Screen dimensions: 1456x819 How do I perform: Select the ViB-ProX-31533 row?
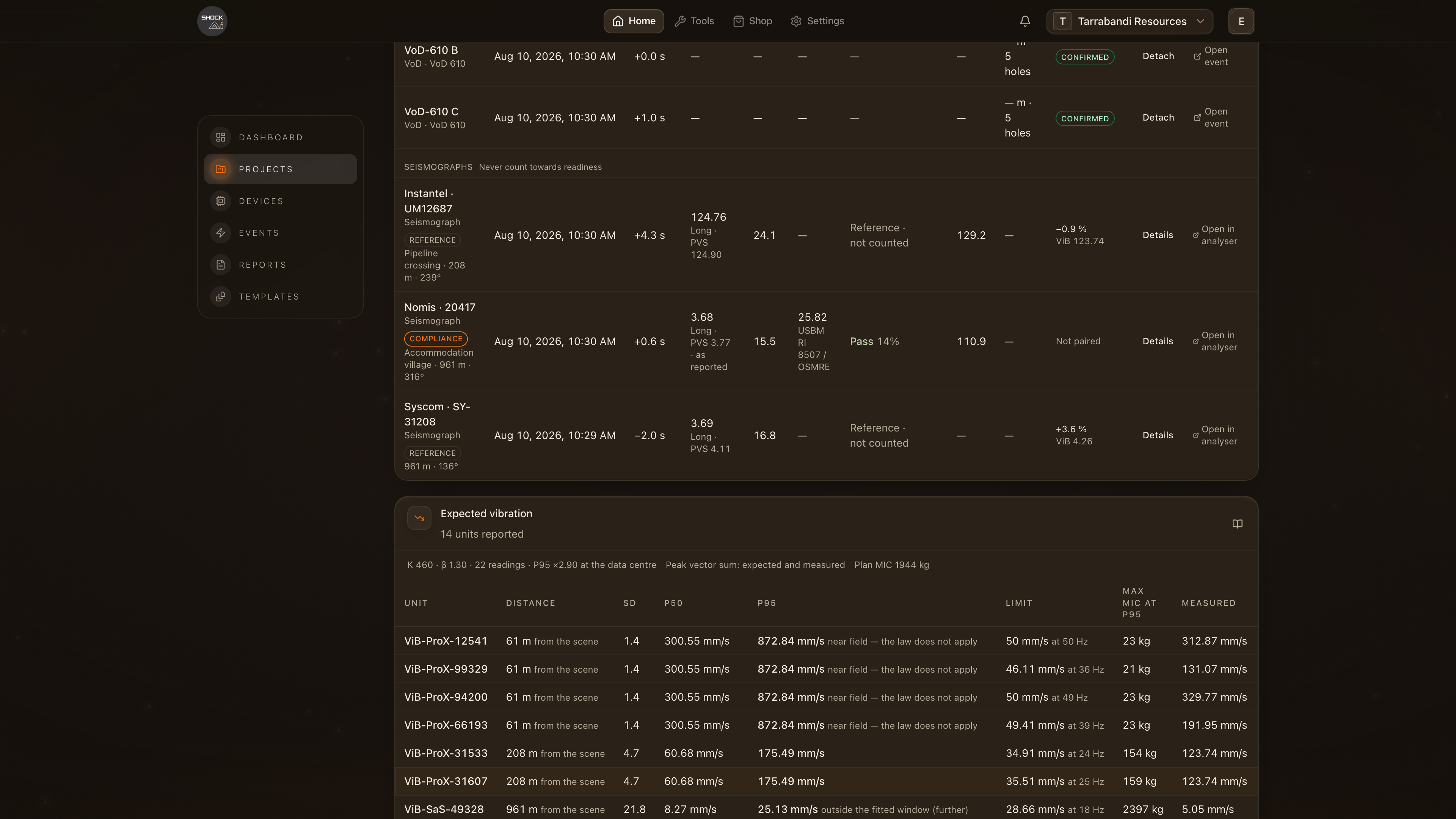826,753
